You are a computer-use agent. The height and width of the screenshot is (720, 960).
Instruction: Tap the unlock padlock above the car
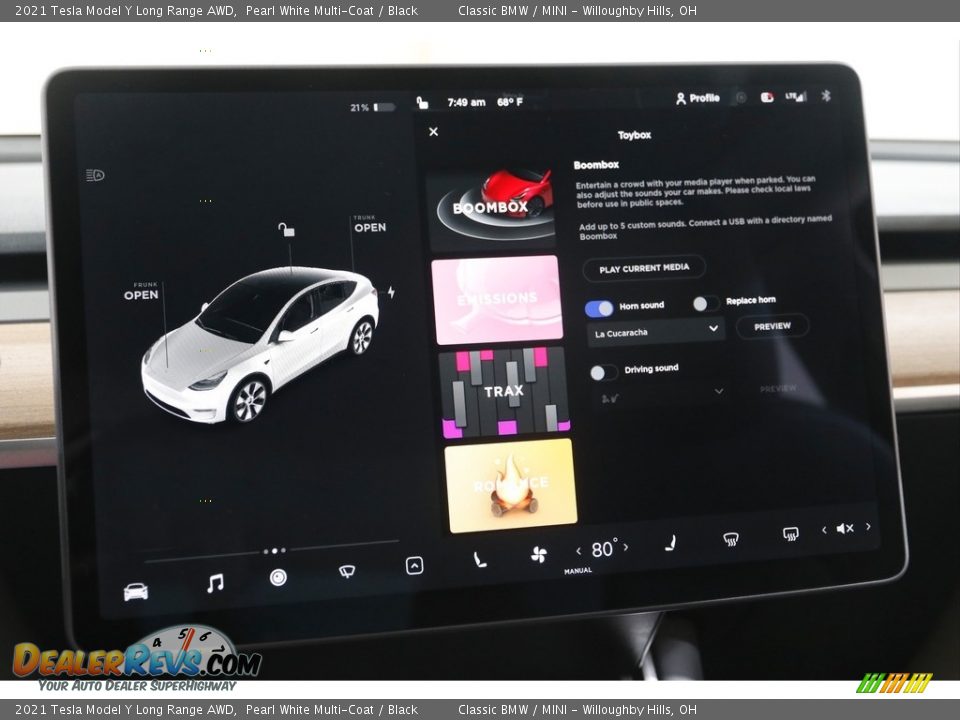(x=287, y=230)
